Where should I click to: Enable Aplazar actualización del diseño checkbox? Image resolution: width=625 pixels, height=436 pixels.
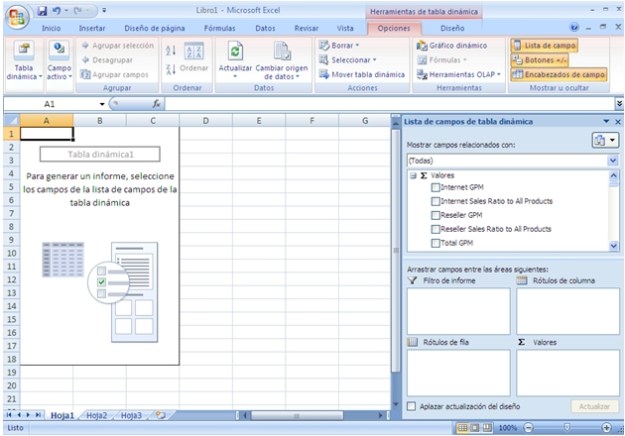(x=412, y=407)
